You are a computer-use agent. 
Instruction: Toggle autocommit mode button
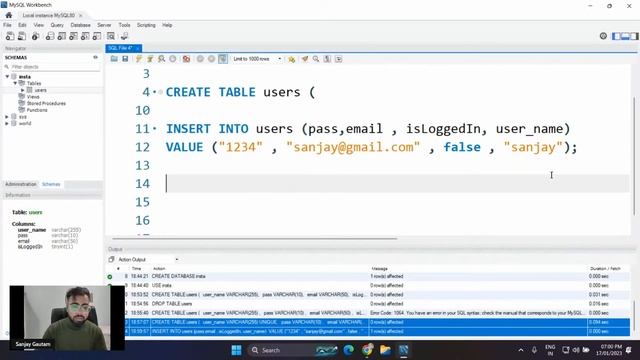(x=223, y=59)
